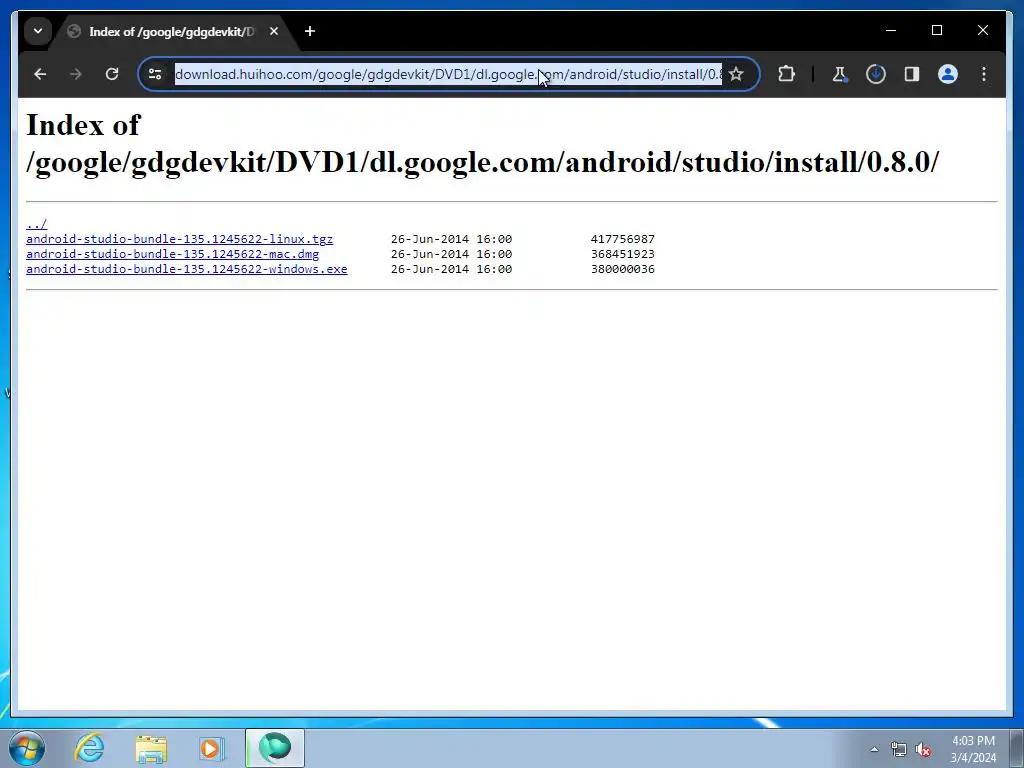Viewport: 1024px width, 768px height.
Task: Close the 'Index of /google/gdgdevkit' tab
Action: [274, 31]
